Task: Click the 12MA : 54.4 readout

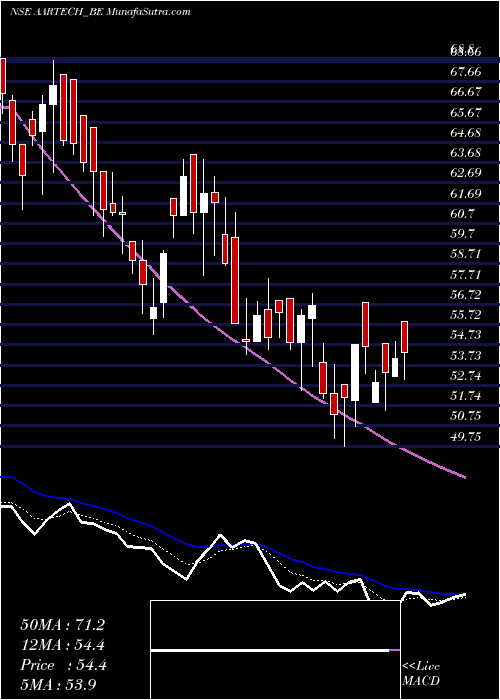Action: 63,645
